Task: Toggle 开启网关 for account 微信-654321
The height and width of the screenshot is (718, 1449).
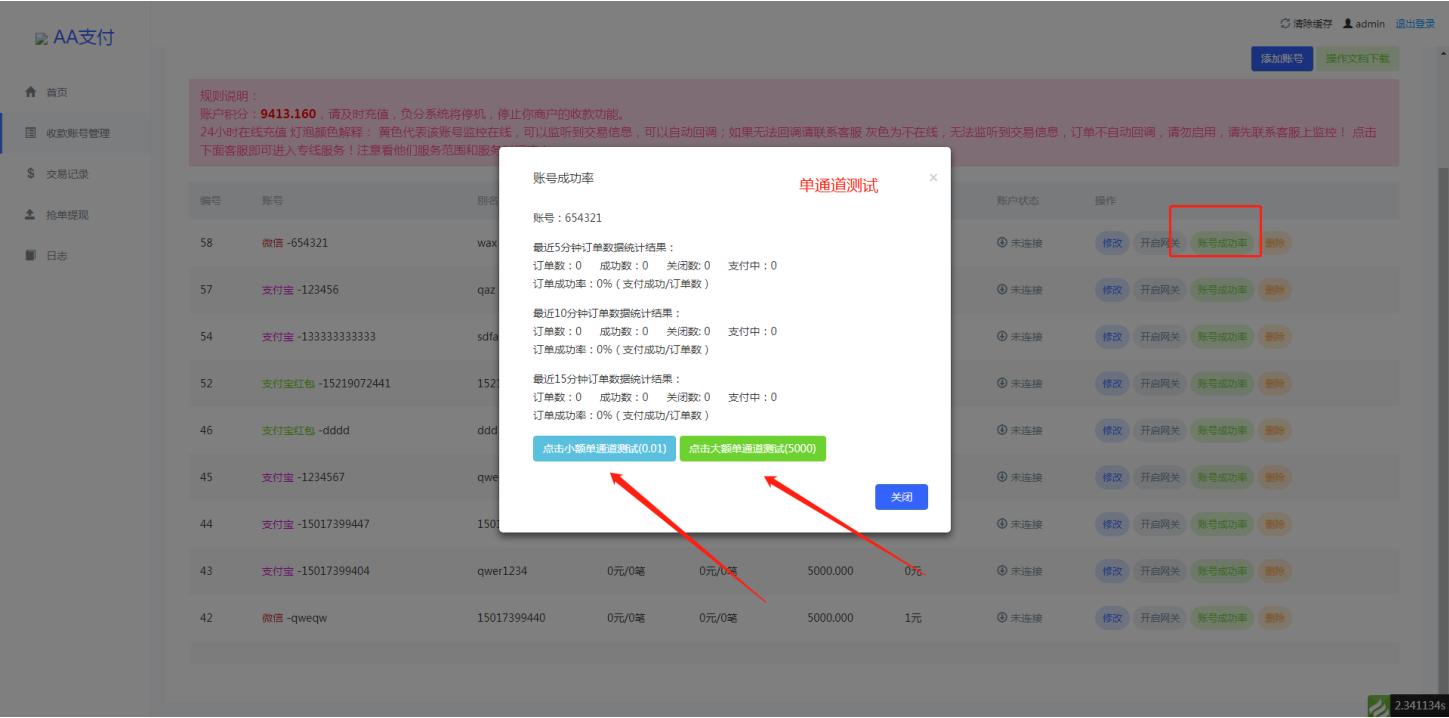Action: click(1160, 243)
